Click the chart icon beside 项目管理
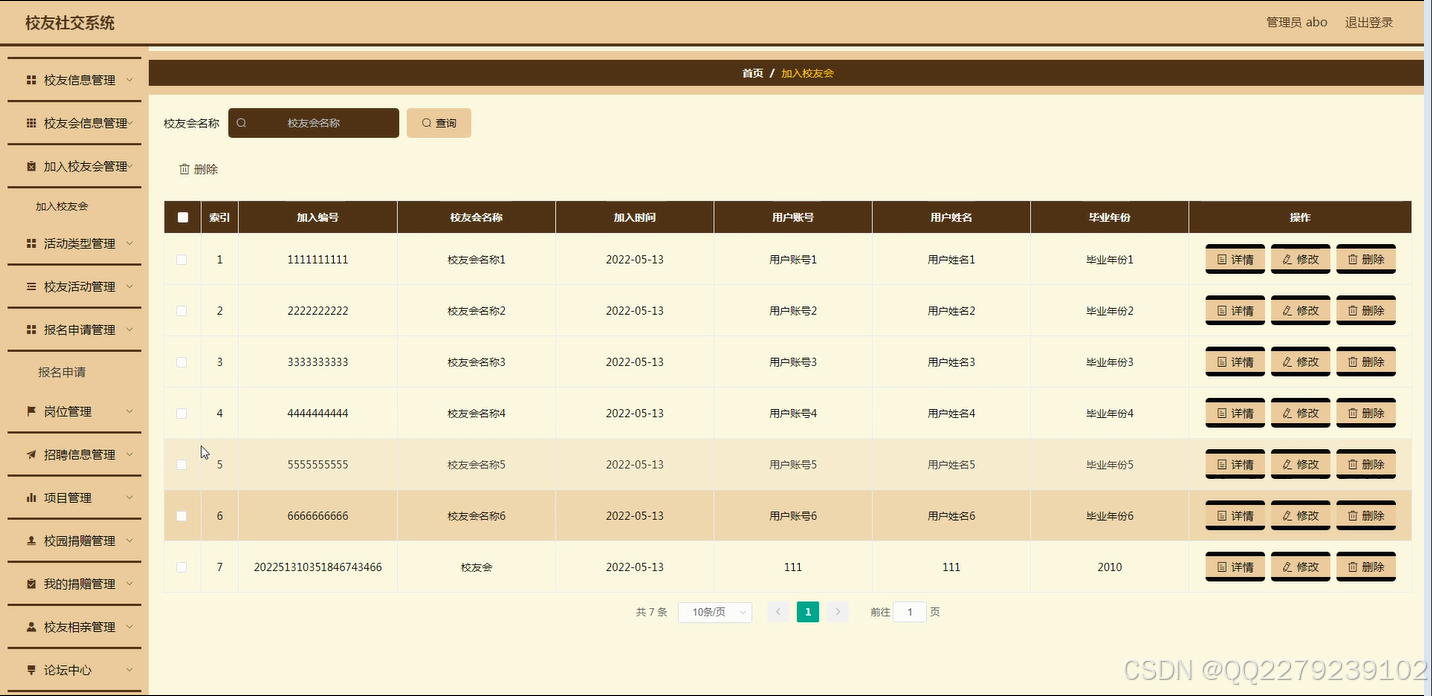This screenshot has height=696, width=1432. pos(31,497)
